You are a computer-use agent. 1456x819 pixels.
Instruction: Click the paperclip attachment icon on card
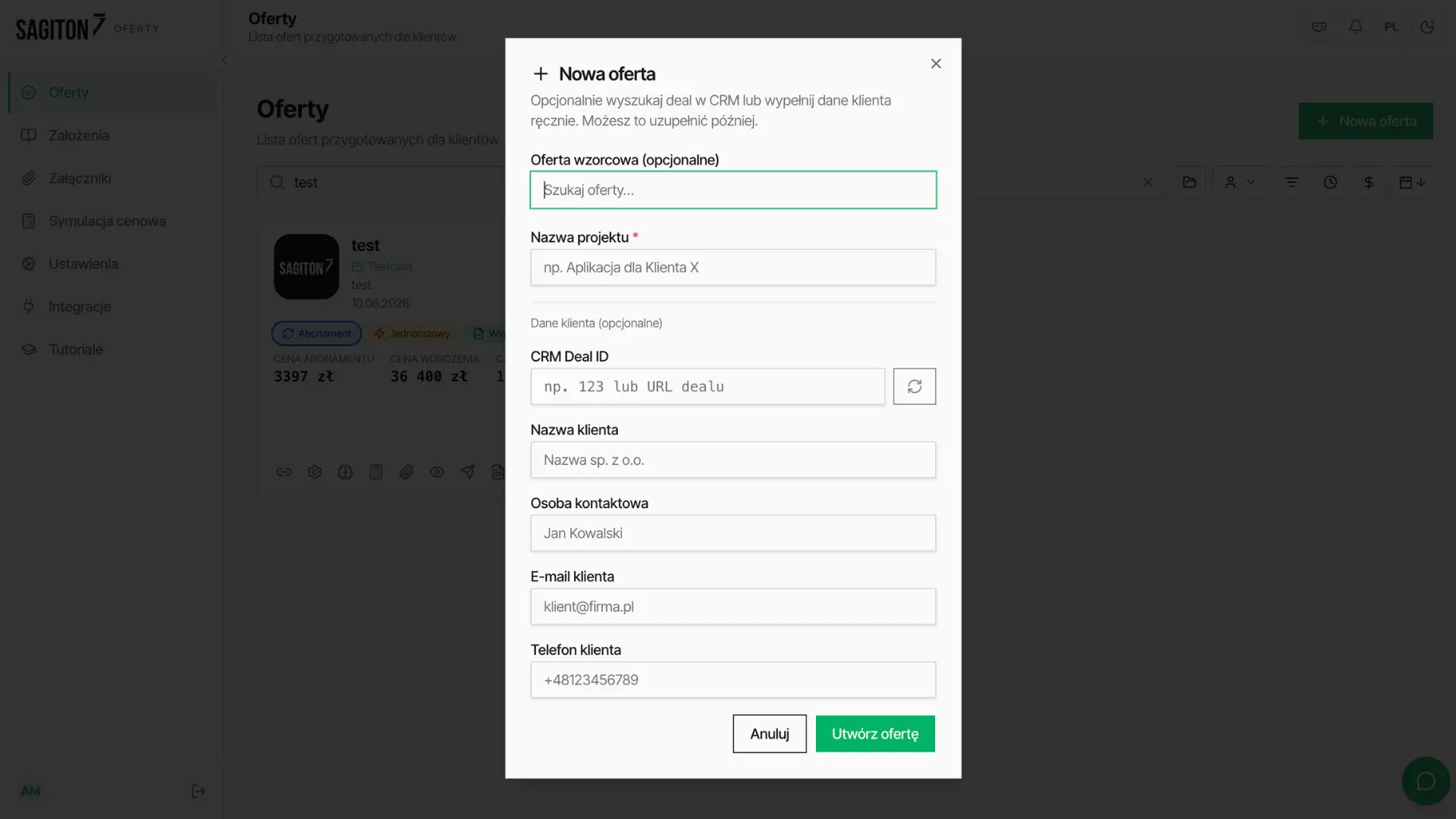406,472
